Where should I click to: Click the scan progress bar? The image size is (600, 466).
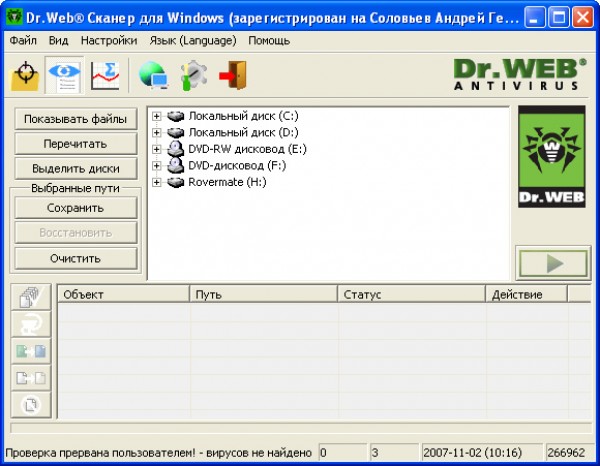(301, 428)
